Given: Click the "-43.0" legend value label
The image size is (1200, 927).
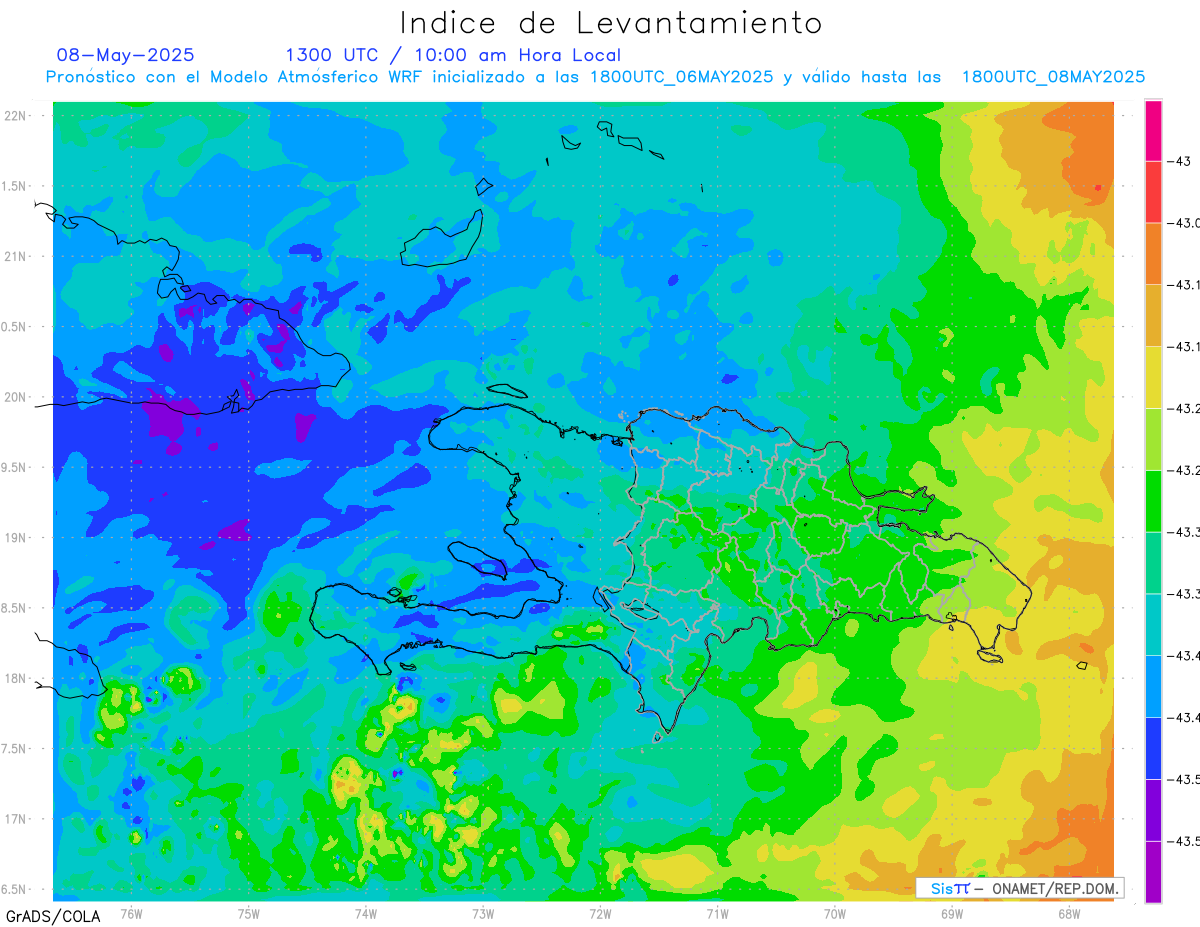Looking at the screenshot, I should coord(1186,223).
